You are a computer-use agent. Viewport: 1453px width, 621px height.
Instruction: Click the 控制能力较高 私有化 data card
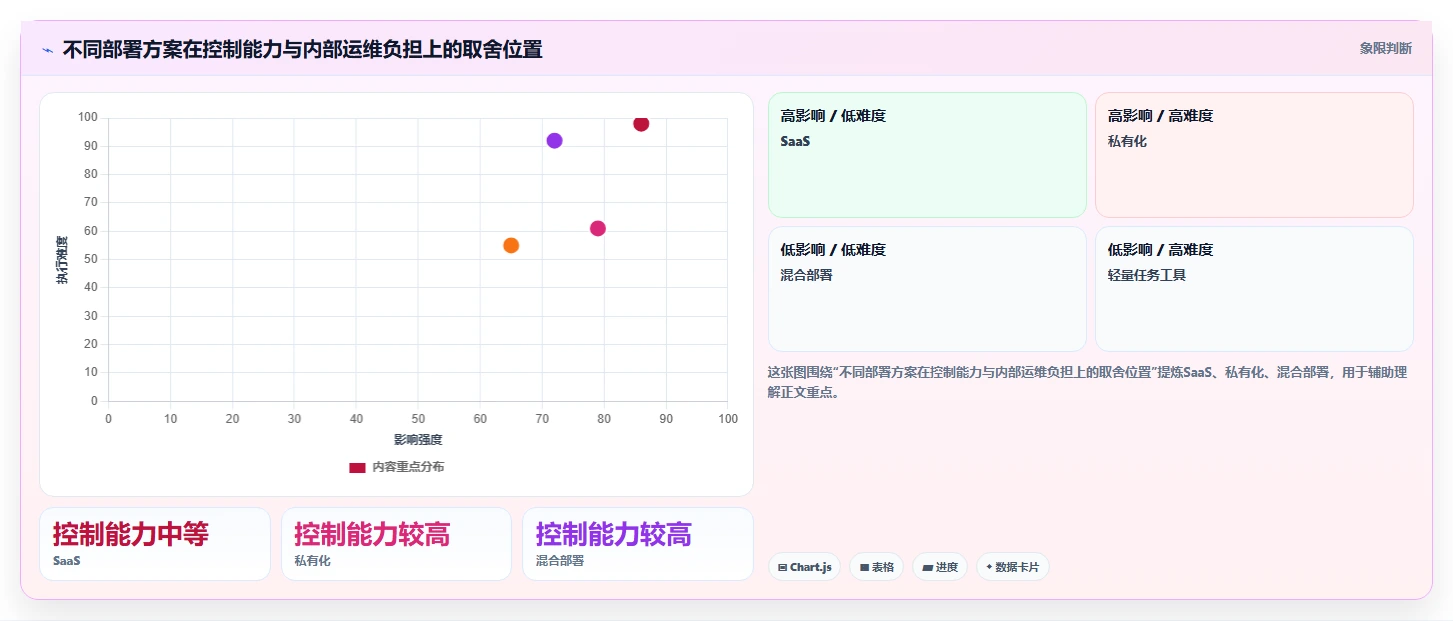tap(396, 544)
